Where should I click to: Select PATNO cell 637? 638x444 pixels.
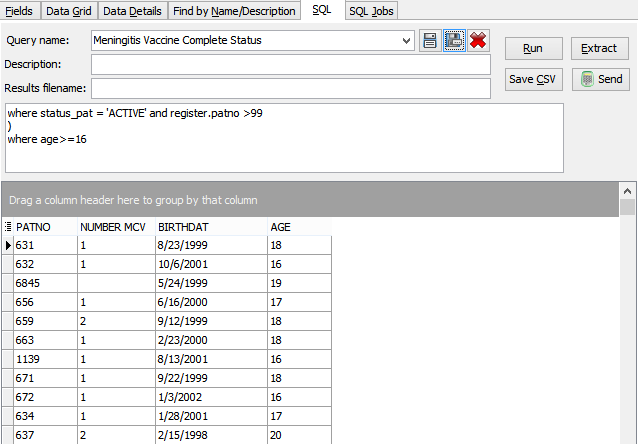tap(45, 435)
